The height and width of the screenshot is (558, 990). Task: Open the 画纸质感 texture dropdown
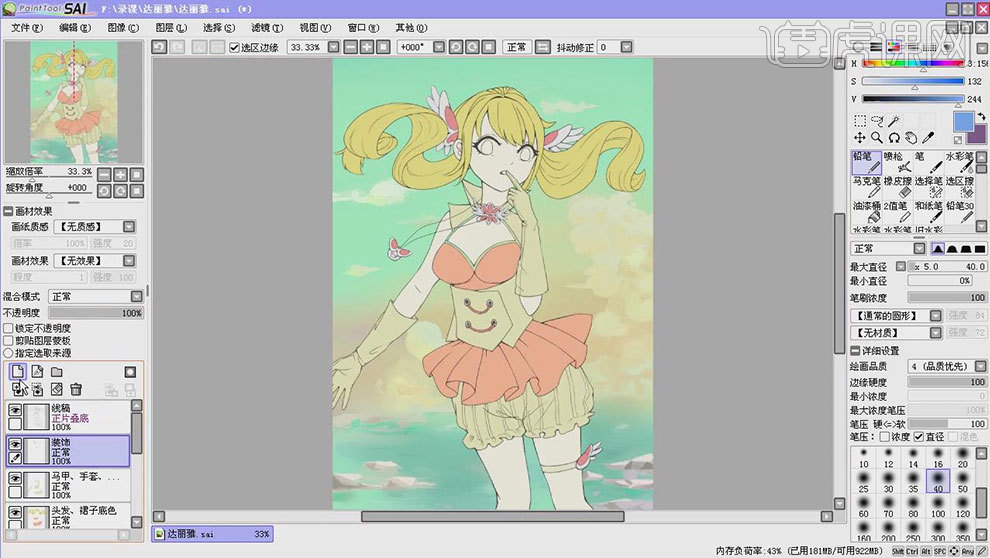129,227
